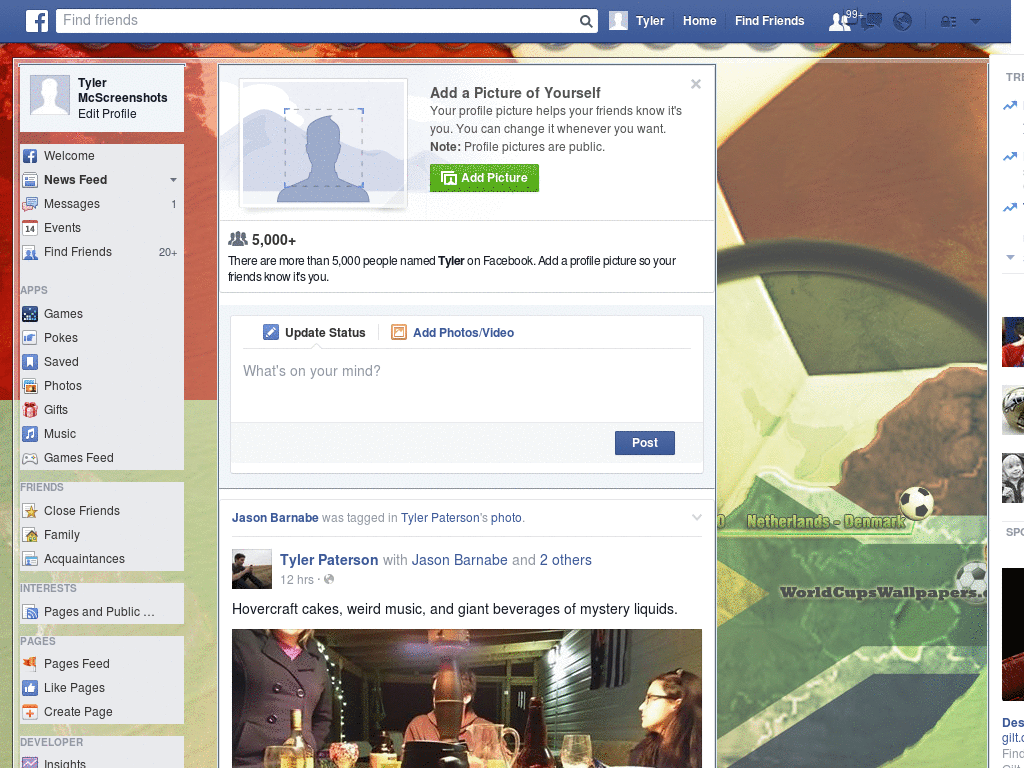Click Tyler McScreenshots name in sidebar
The width and height of the screenshot is (1024, 768).
pyautogui.click(x=122, y=90)
